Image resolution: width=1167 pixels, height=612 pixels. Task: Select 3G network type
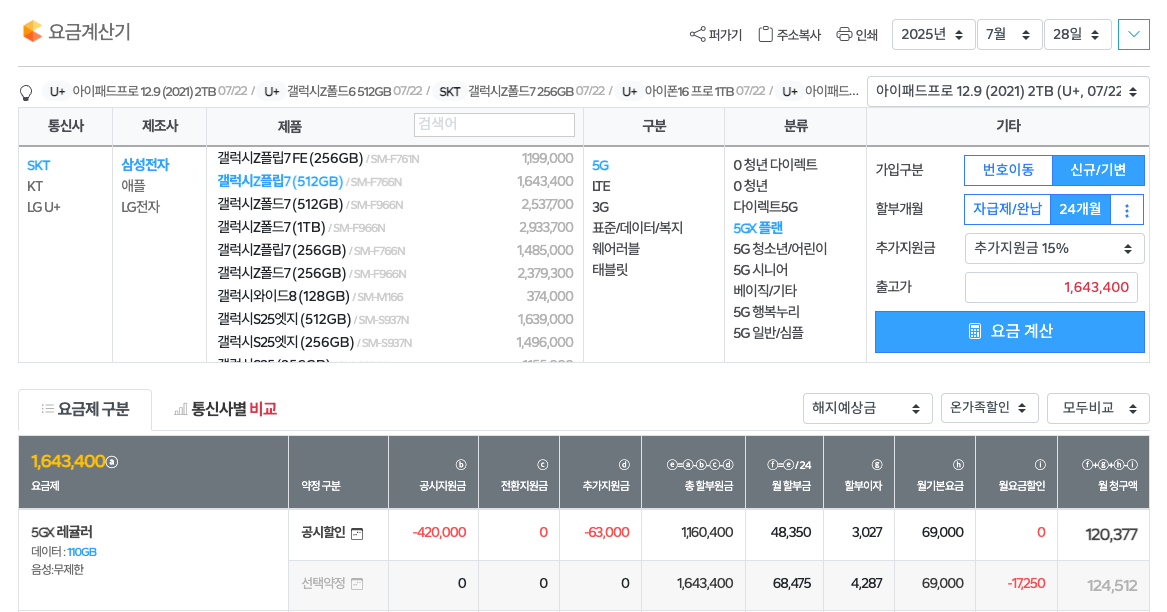[x=601, y=207]
